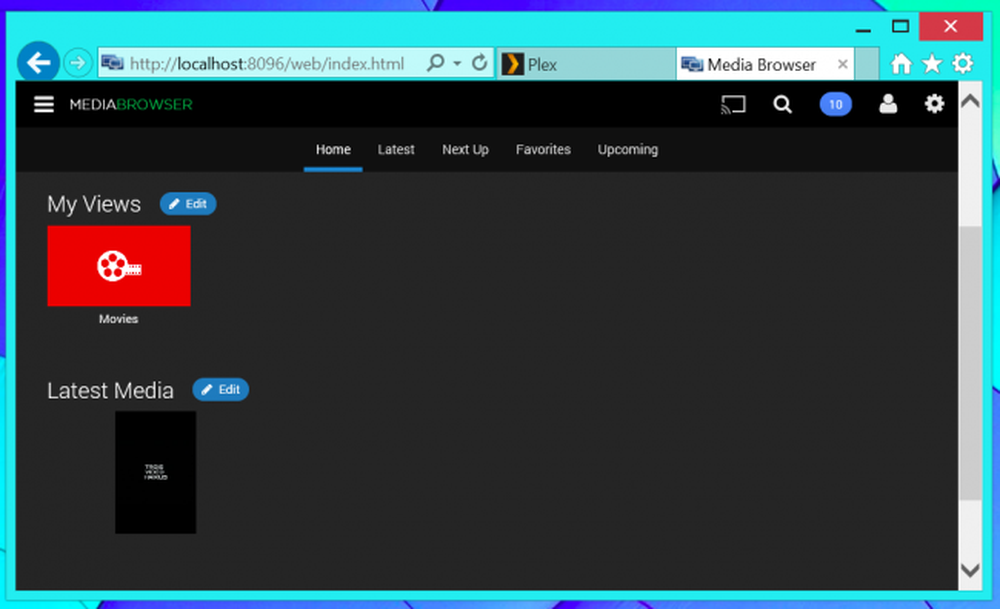Click the scrollbar down arrow
The width and height of the screenshot is (1000, 609).
(970, 570)
